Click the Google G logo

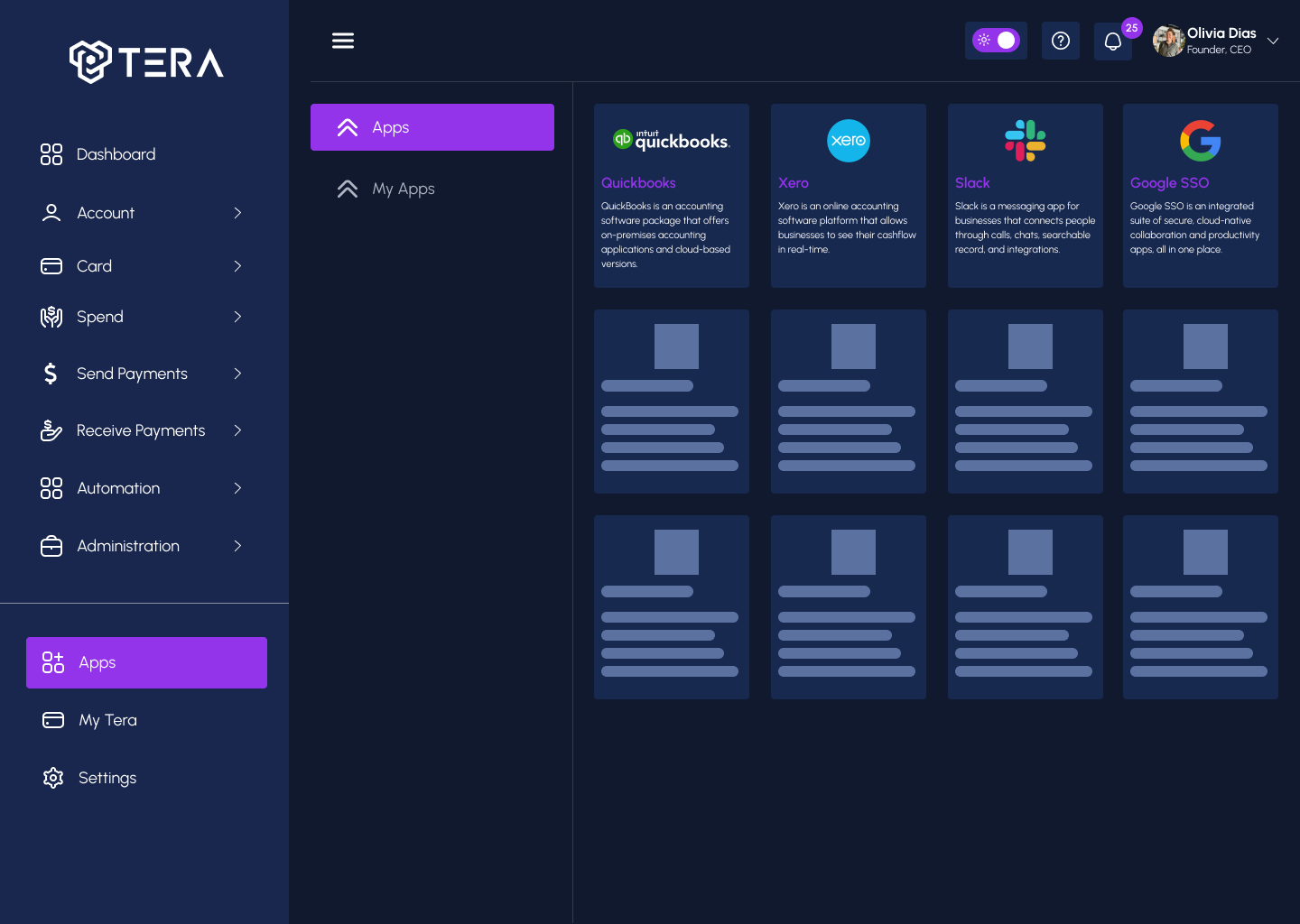click(1201, 141)
